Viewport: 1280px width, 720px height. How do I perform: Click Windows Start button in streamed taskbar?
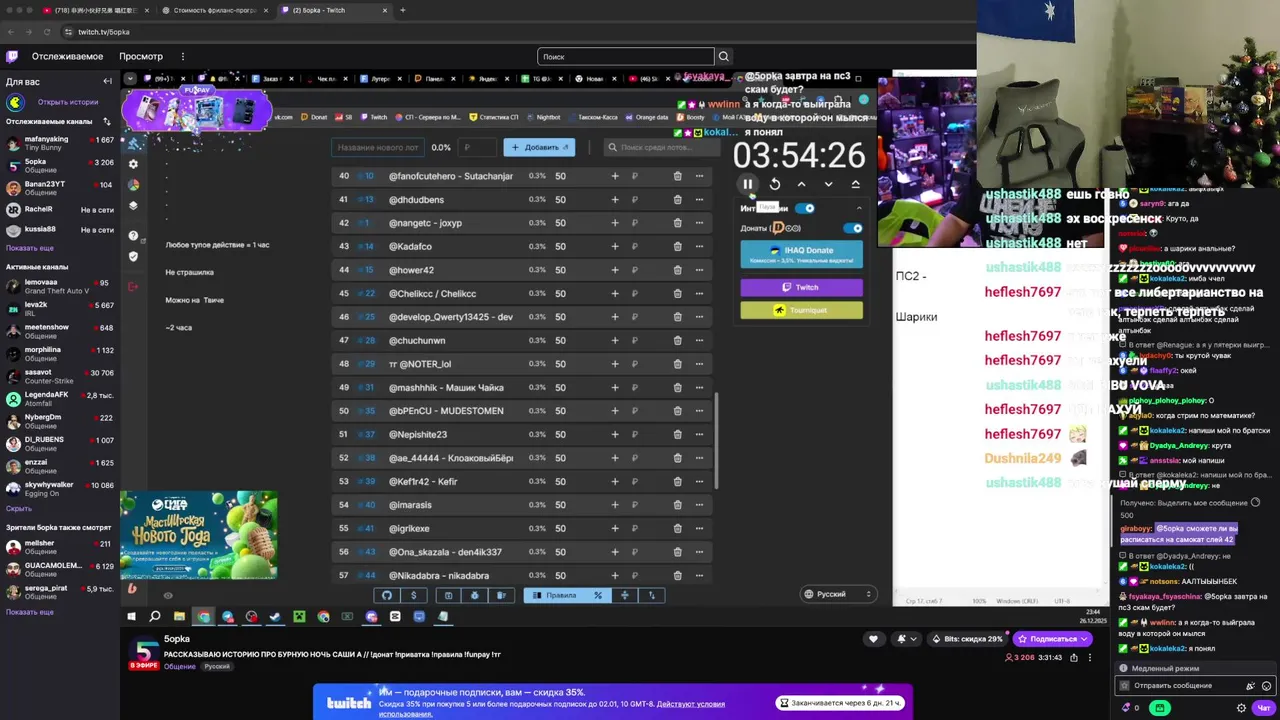(x=131, y=617)
